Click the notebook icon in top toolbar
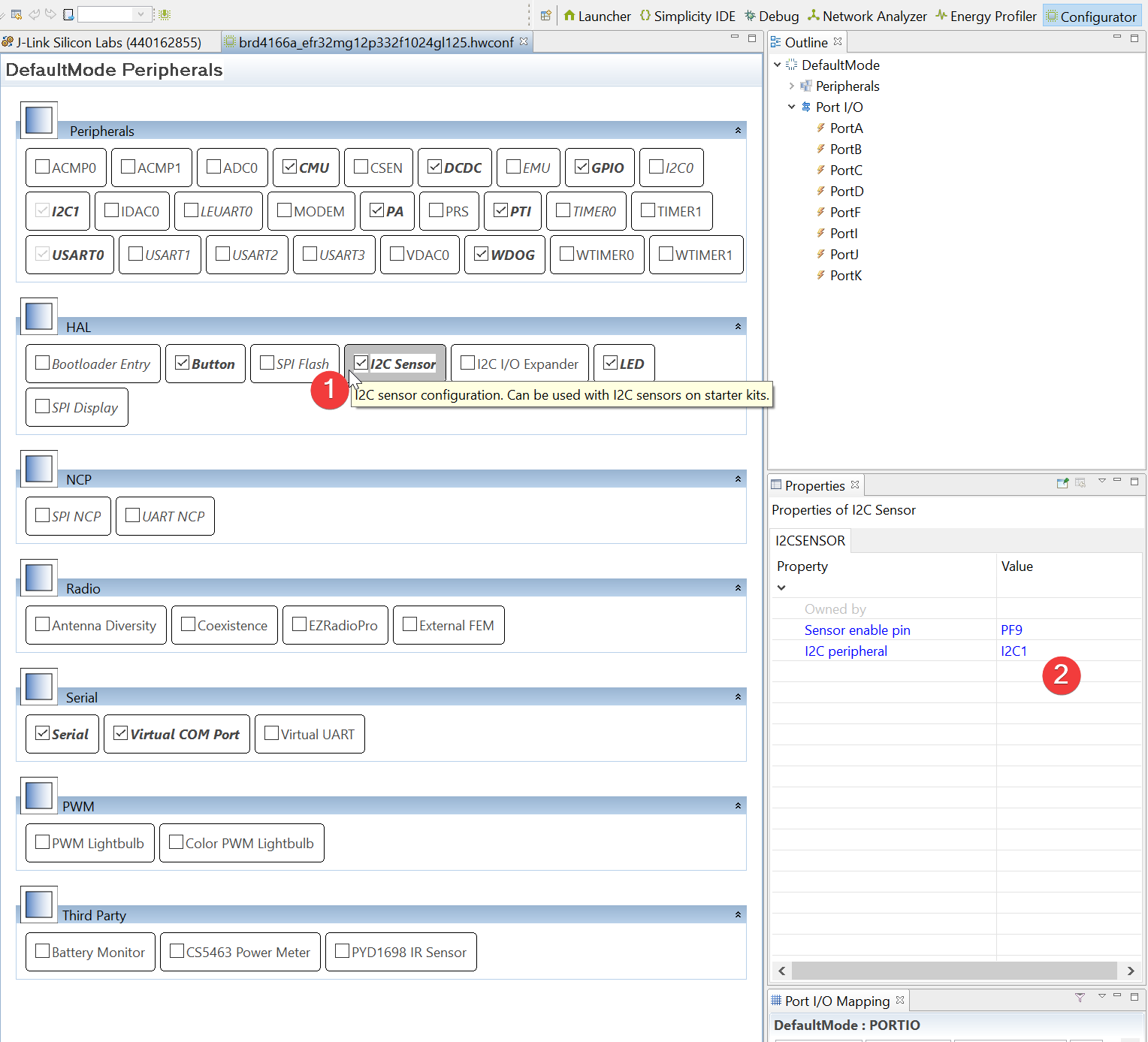 coord(68,14)
